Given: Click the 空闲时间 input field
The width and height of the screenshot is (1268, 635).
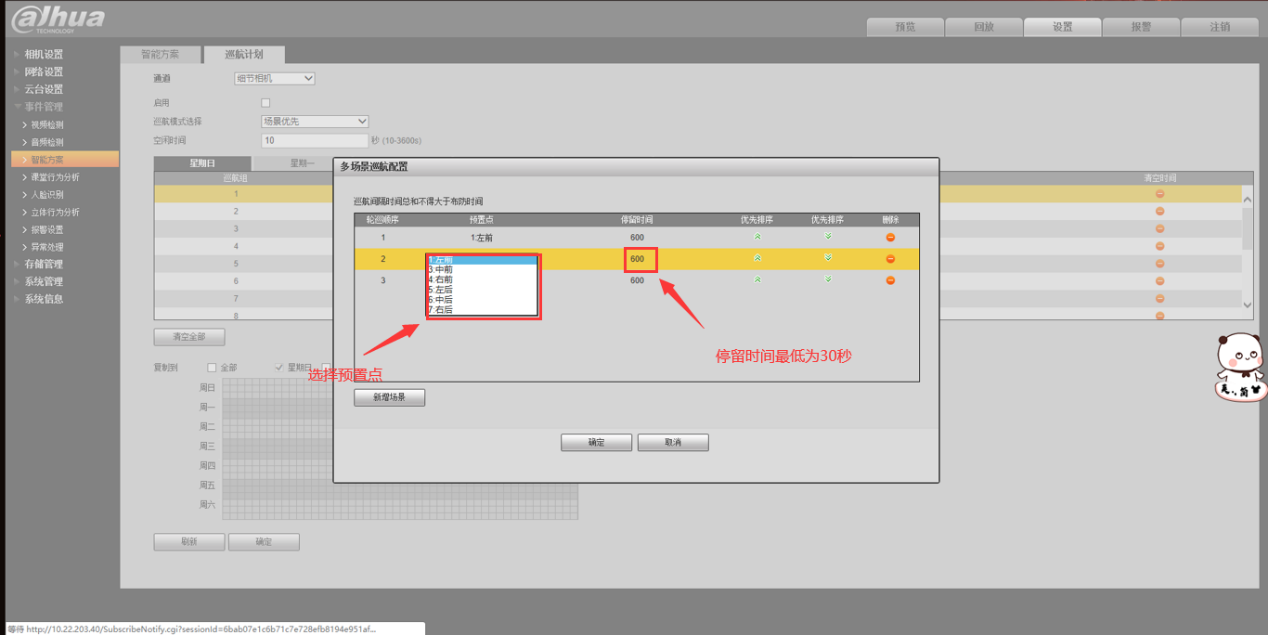Looking at the screenshot, I should click(x=314, y=141).
